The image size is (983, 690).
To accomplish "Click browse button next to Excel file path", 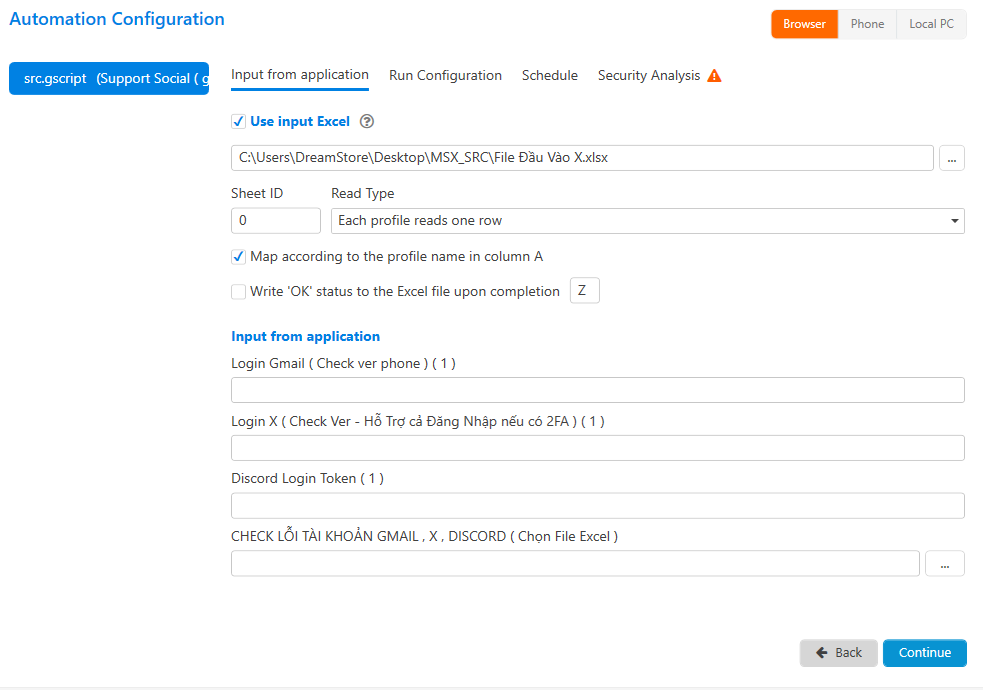I will pyautogui.click(x=951, y=158).
